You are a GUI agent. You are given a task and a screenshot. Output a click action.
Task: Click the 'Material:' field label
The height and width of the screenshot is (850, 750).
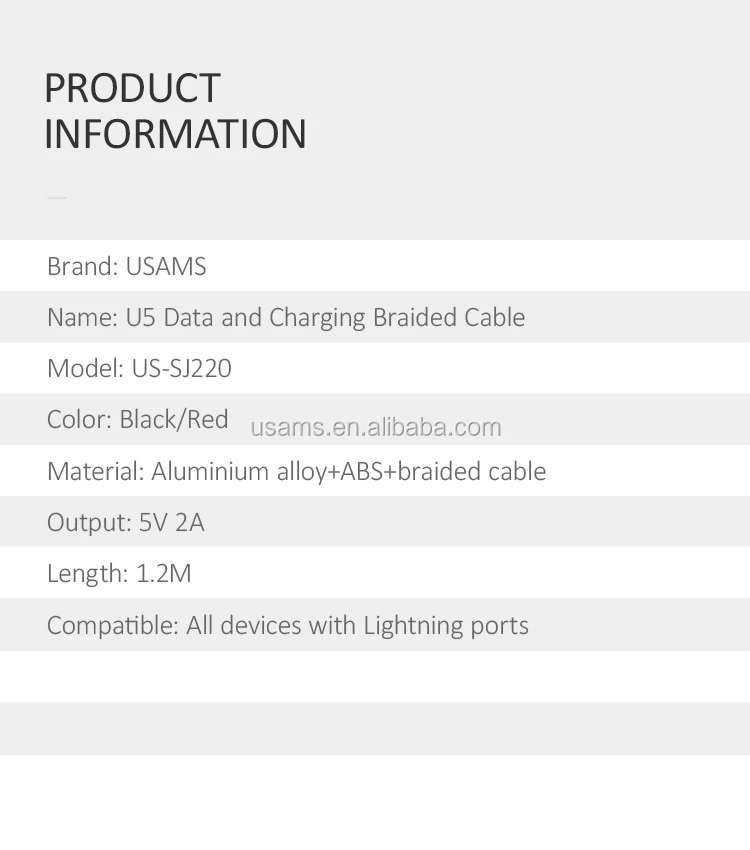click(x=95, y=471)
